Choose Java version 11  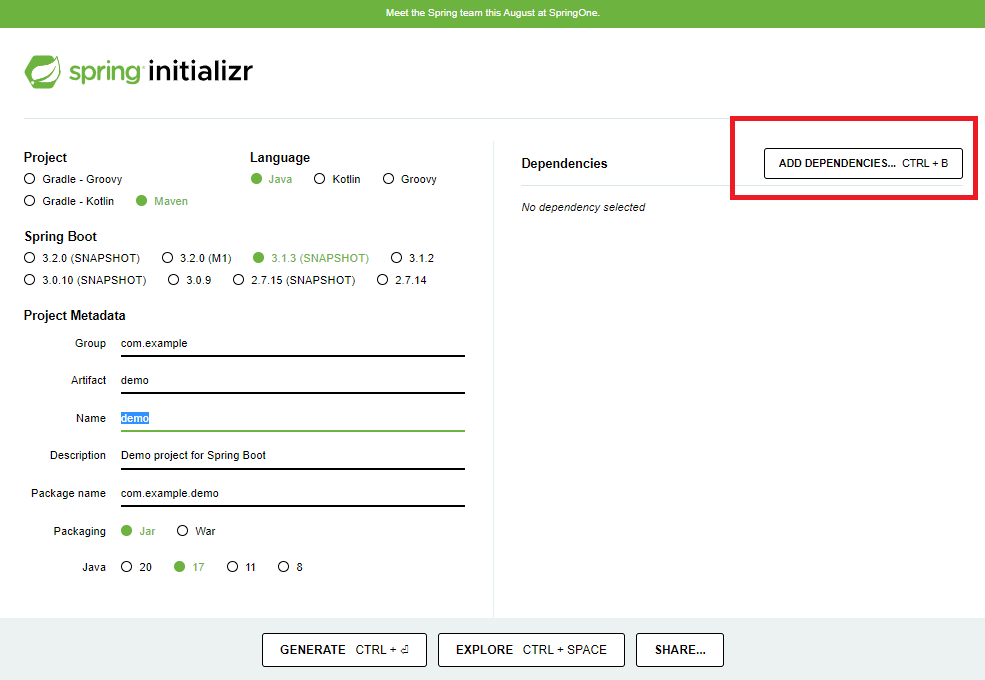[x=241, y=567]
